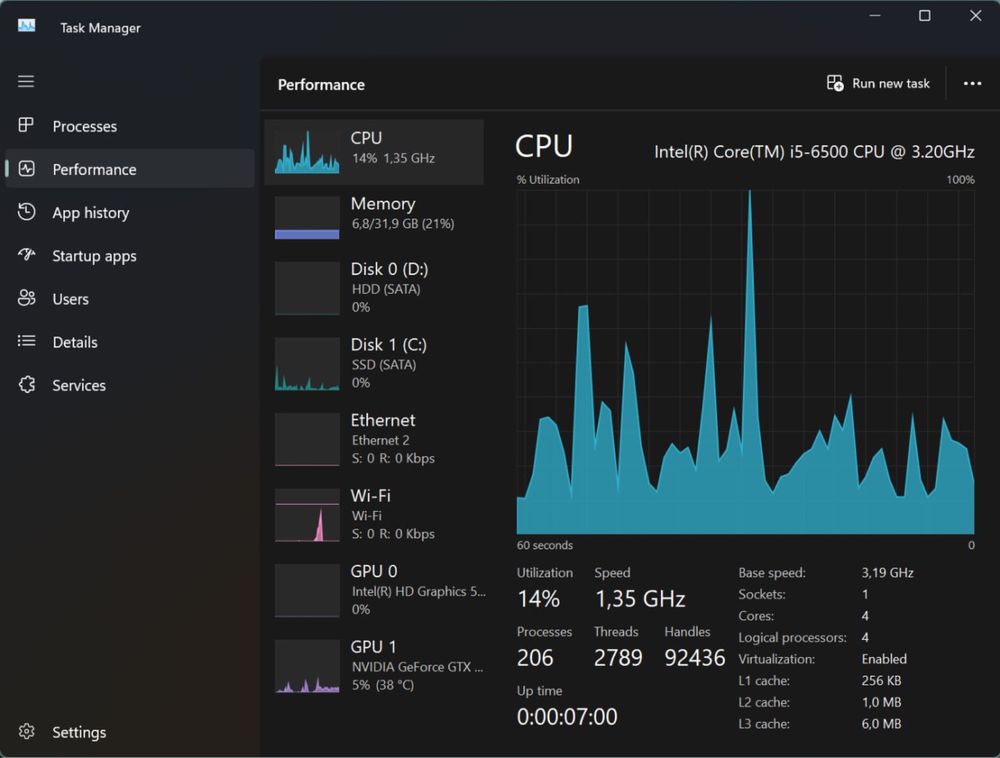Screen dimensions: 1000x758
Task: Click the GPU 1 graph thumbnail
Action: click(x=307, y=666)
